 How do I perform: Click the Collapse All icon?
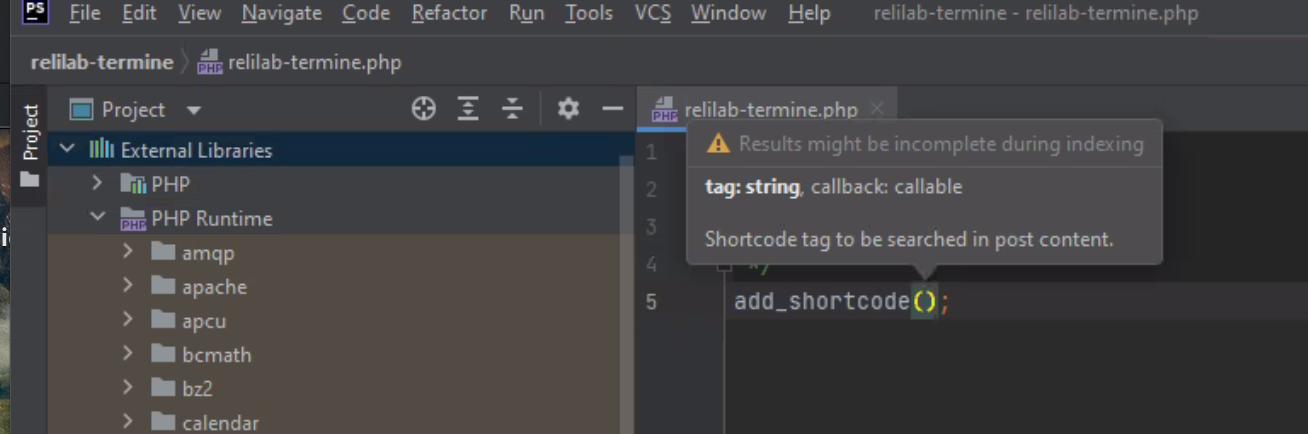tap(512, 109)
